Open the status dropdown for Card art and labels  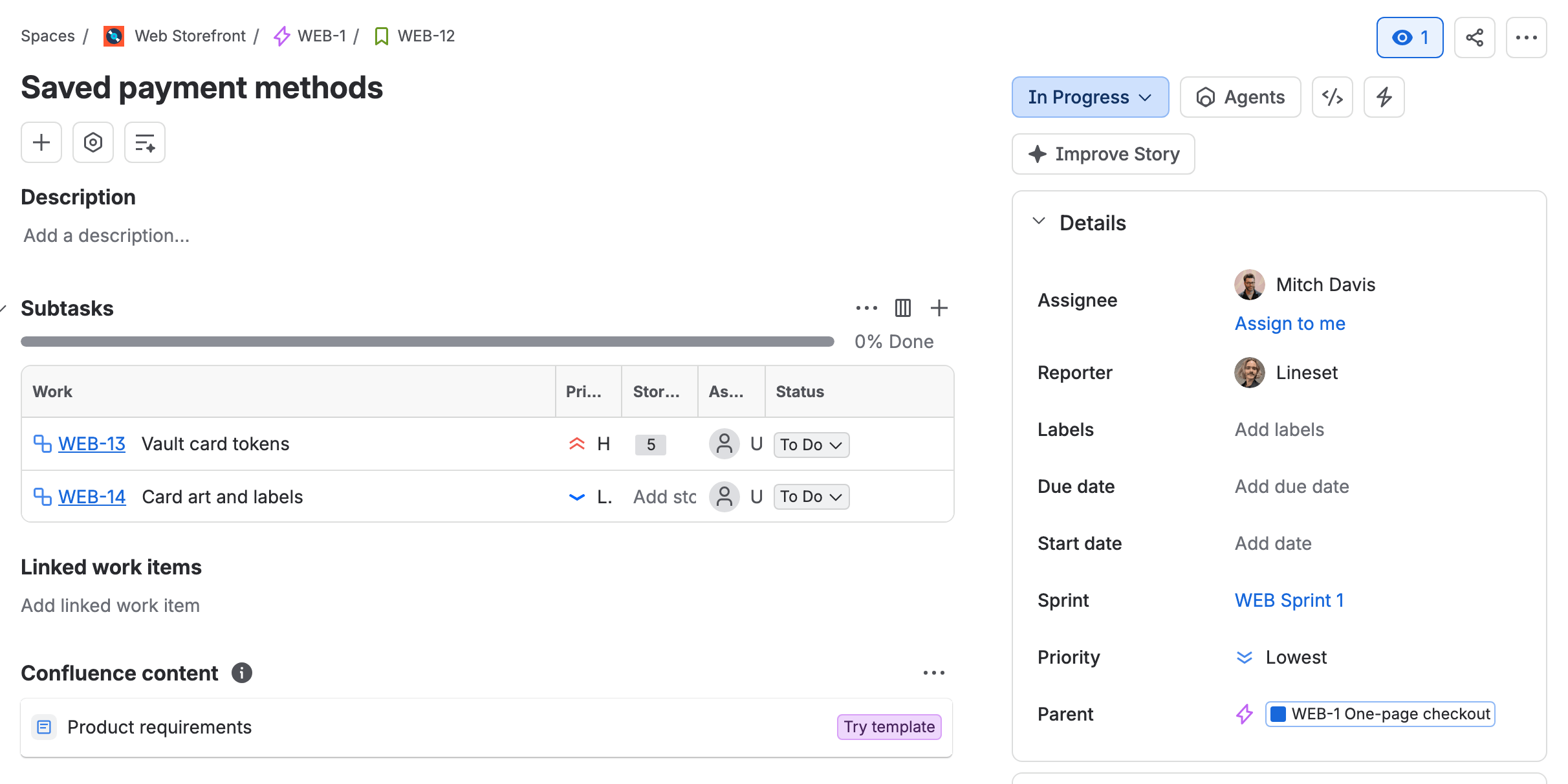tap(811, 497)
